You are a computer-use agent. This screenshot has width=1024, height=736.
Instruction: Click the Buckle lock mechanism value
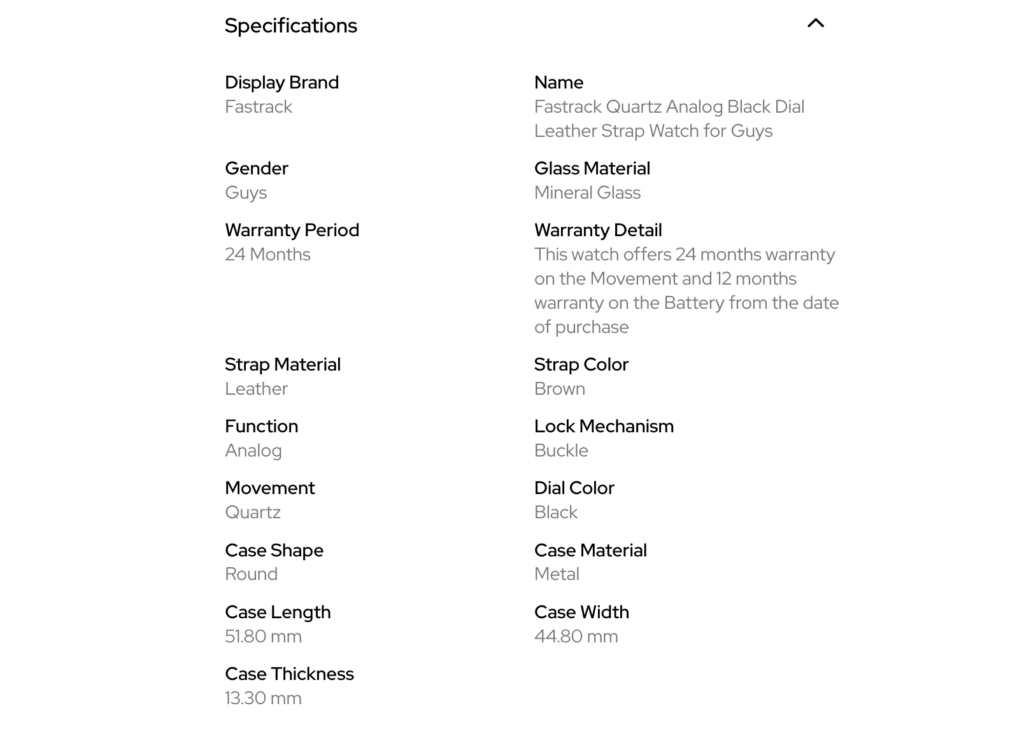(x=561, y=451)
